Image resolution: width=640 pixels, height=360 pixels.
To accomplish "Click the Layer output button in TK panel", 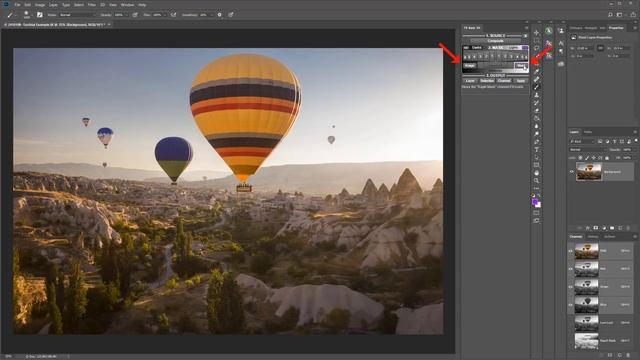I will (x=470, y=81).
